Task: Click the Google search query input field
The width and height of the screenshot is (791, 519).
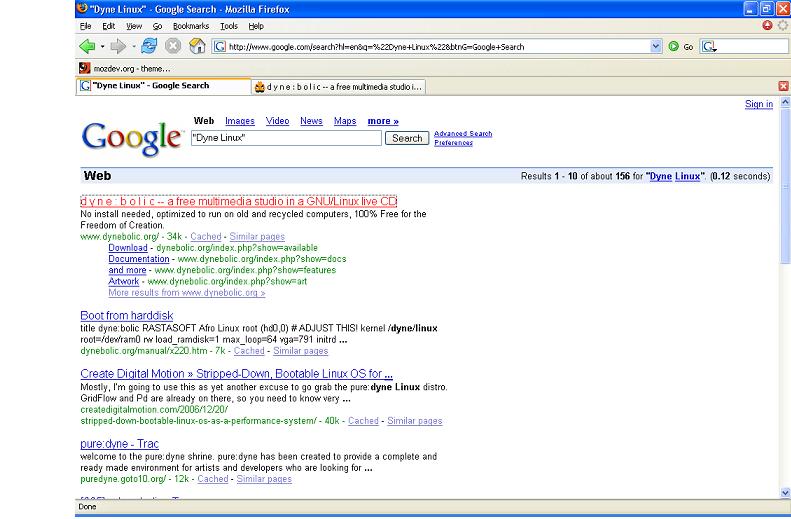Action: click(286, 138)
